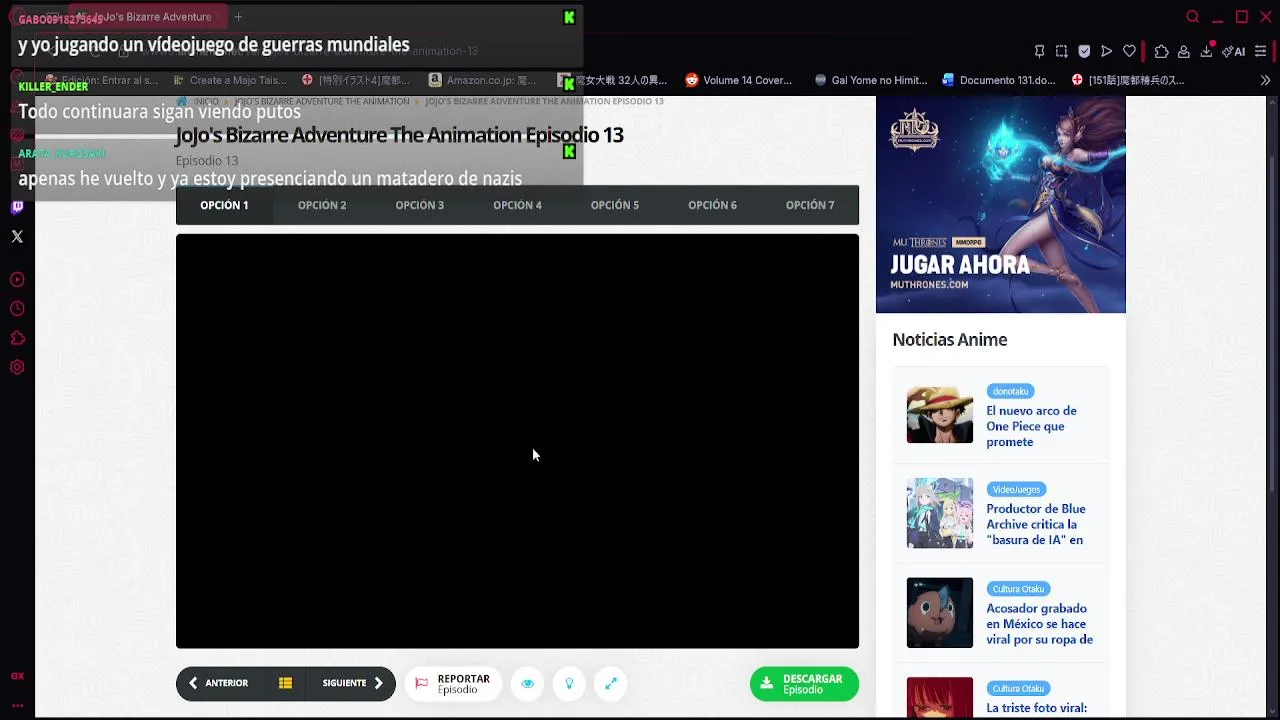Click the green DESCARGAR Episodio button
This screenshot has width=1280, height=720.
tap(804, 684)
